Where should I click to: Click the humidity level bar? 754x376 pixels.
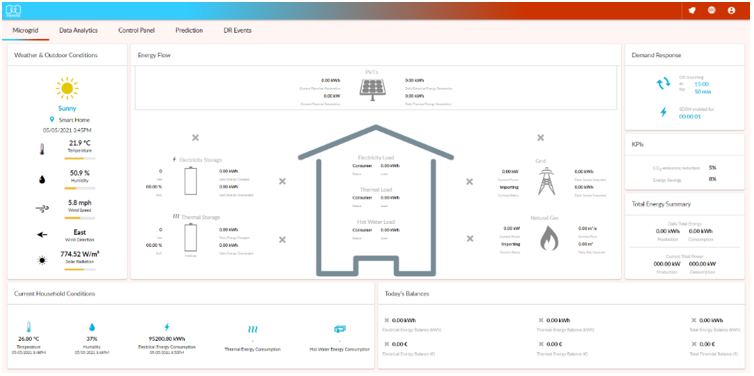79,188
